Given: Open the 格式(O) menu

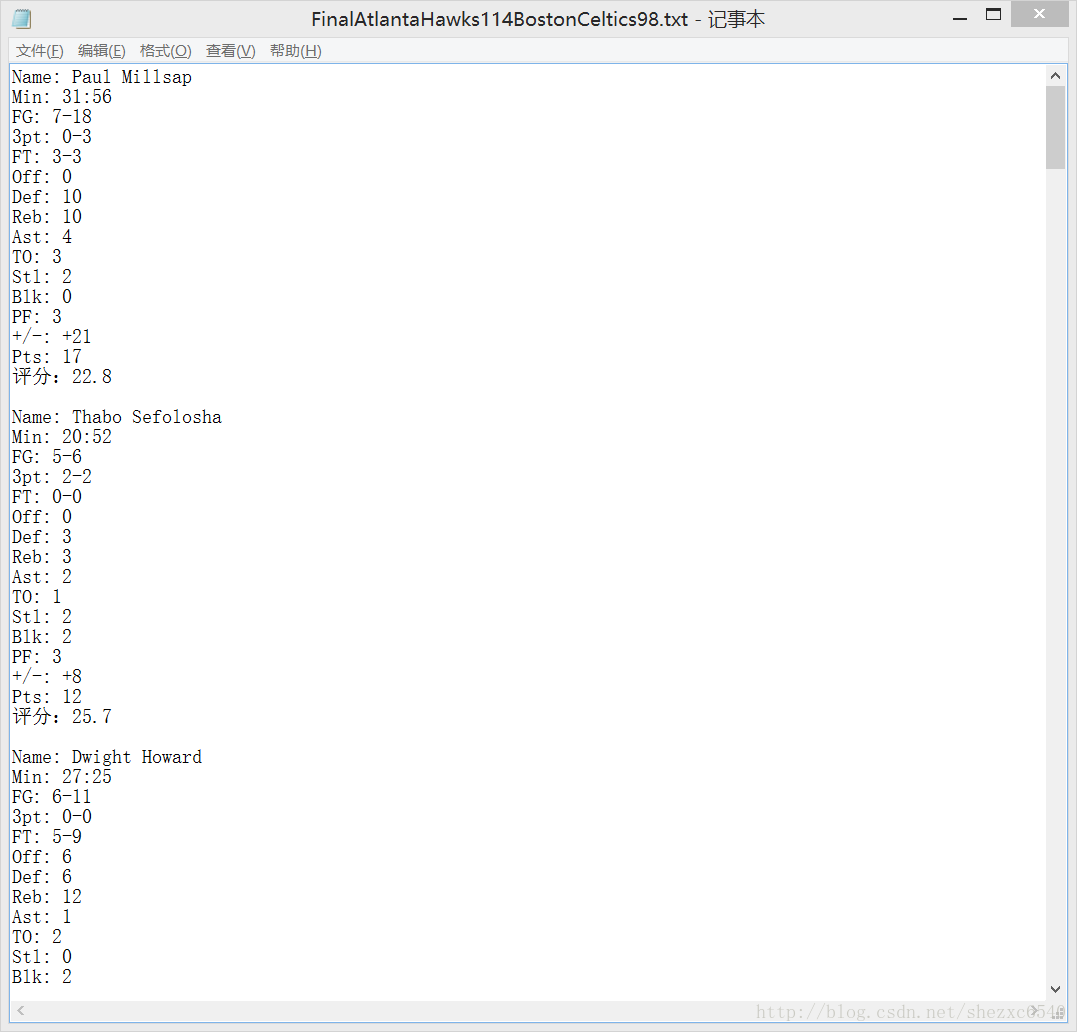Looking at the screenshot, I should (166, 51).
